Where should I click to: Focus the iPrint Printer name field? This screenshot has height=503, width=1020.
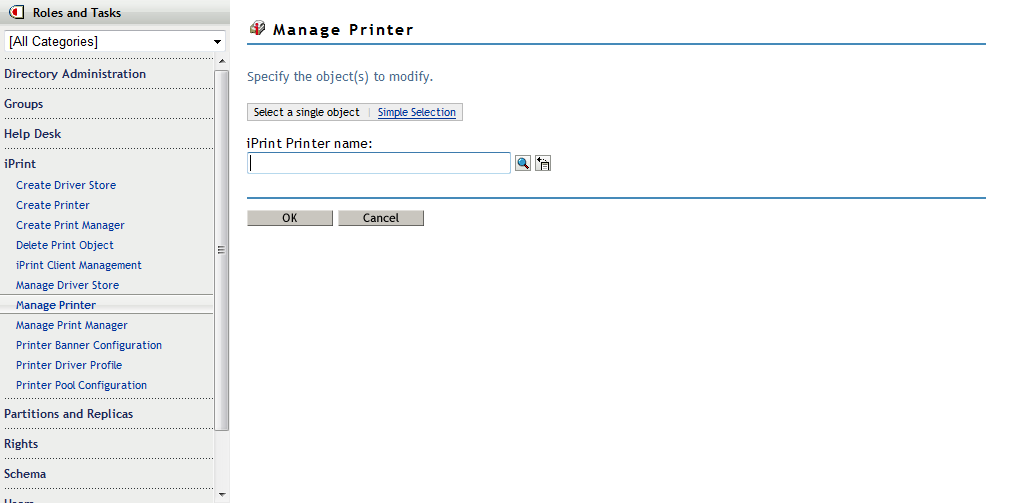click(x=379, y=163)
